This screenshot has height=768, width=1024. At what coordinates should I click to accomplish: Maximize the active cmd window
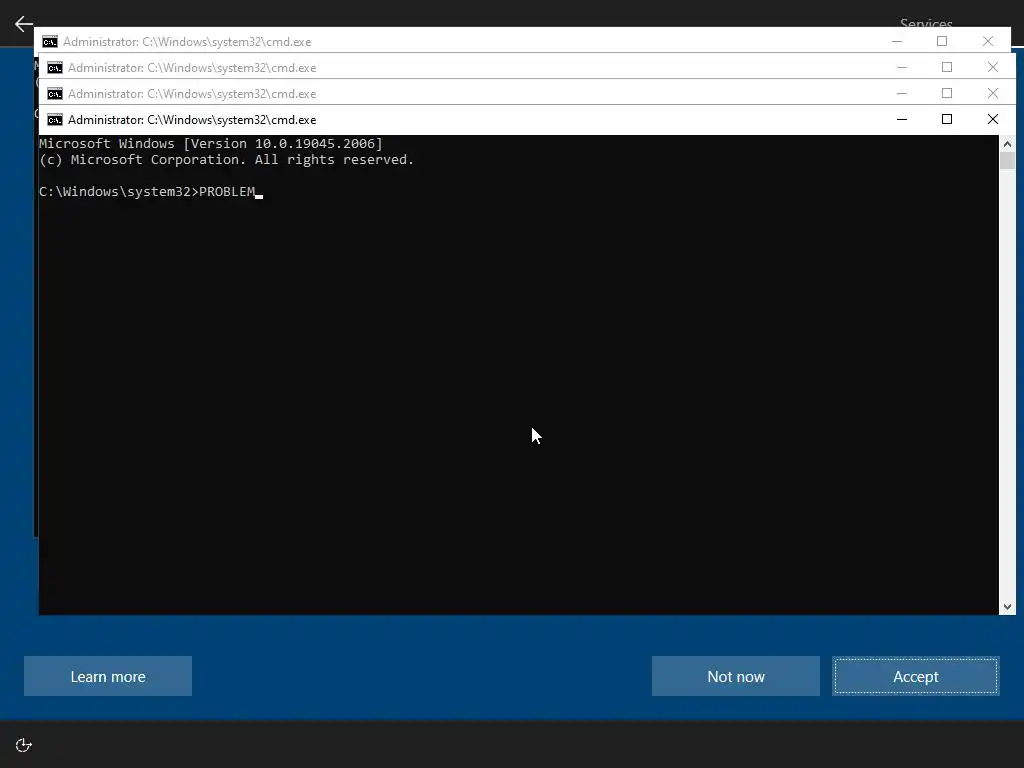point(947,120)
